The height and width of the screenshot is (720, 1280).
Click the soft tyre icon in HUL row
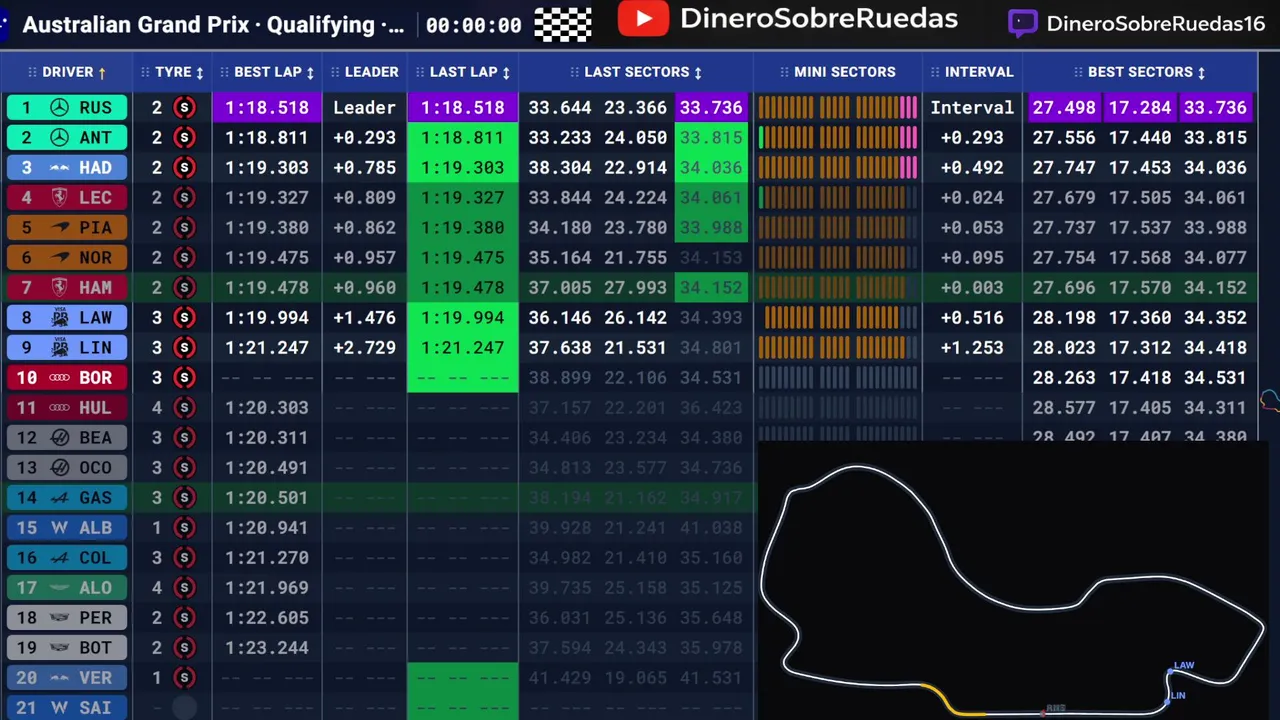(184, 407)
